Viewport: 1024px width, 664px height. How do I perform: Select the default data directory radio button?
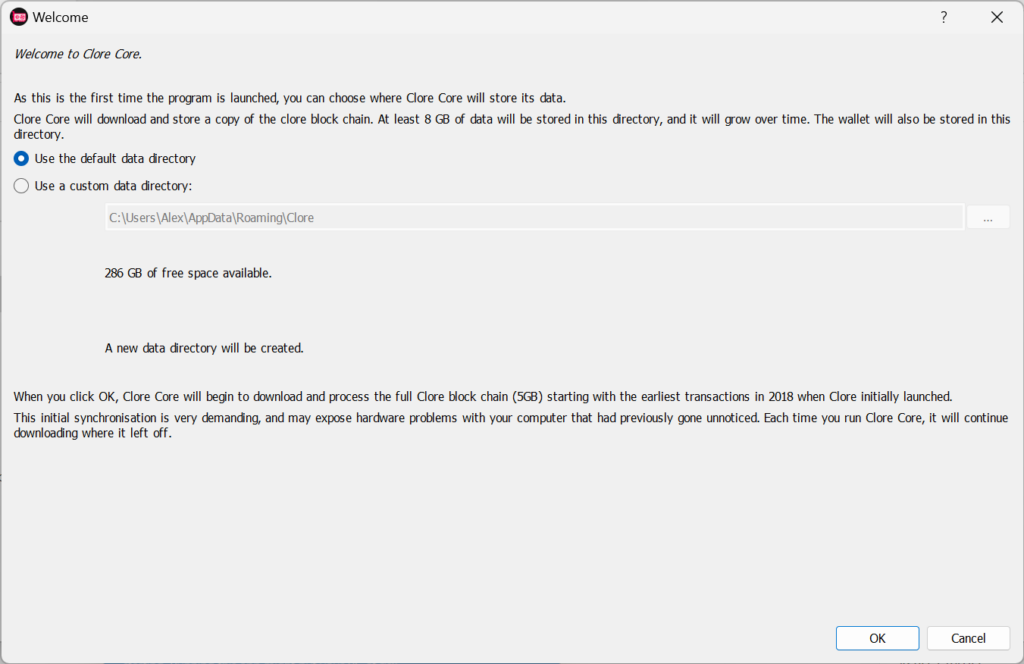[x=22, y=159]
